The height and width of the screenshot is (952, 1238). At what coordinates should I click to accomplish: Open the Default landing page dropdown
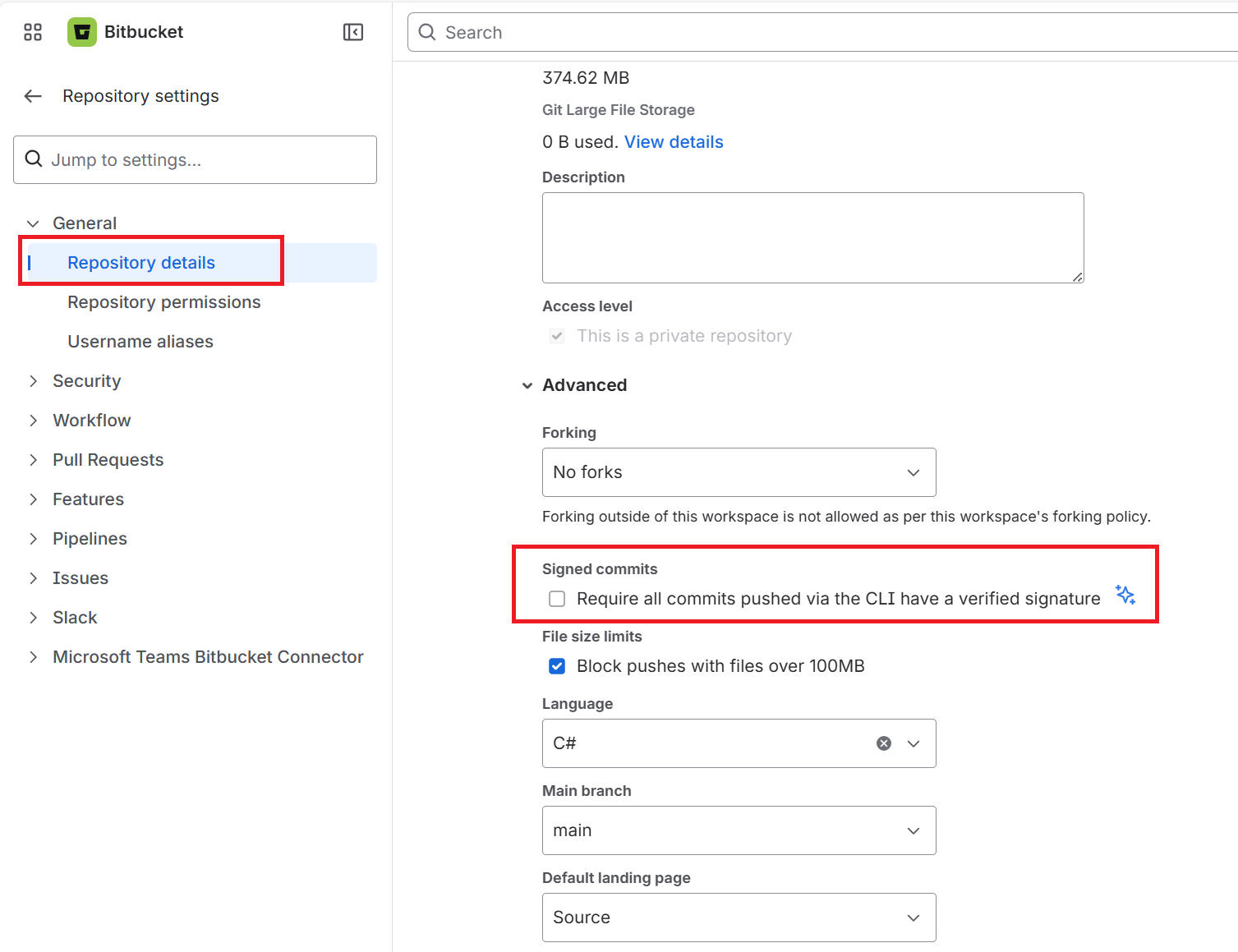pos(739,918)
